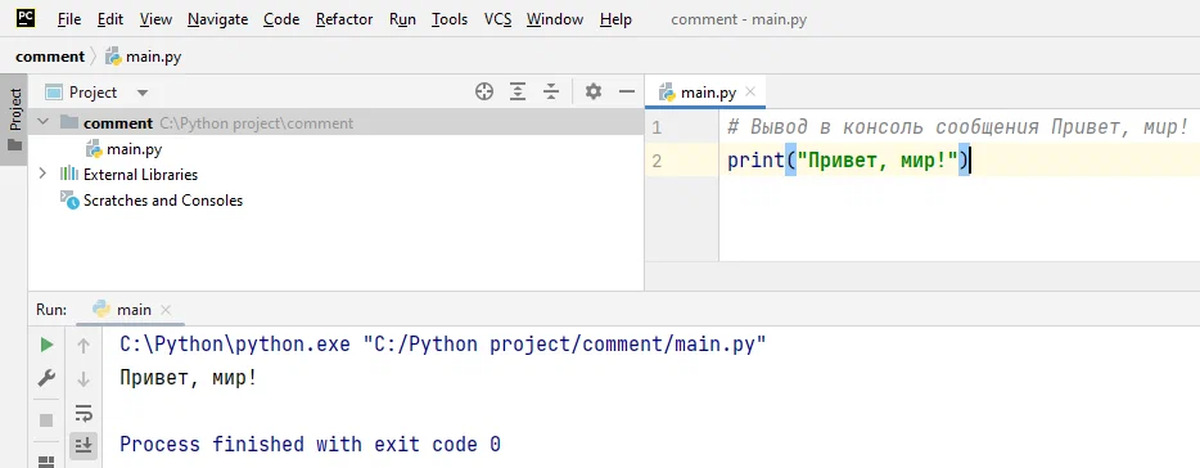
Task: Select main.py in the project tree
Action: (134, 149)
